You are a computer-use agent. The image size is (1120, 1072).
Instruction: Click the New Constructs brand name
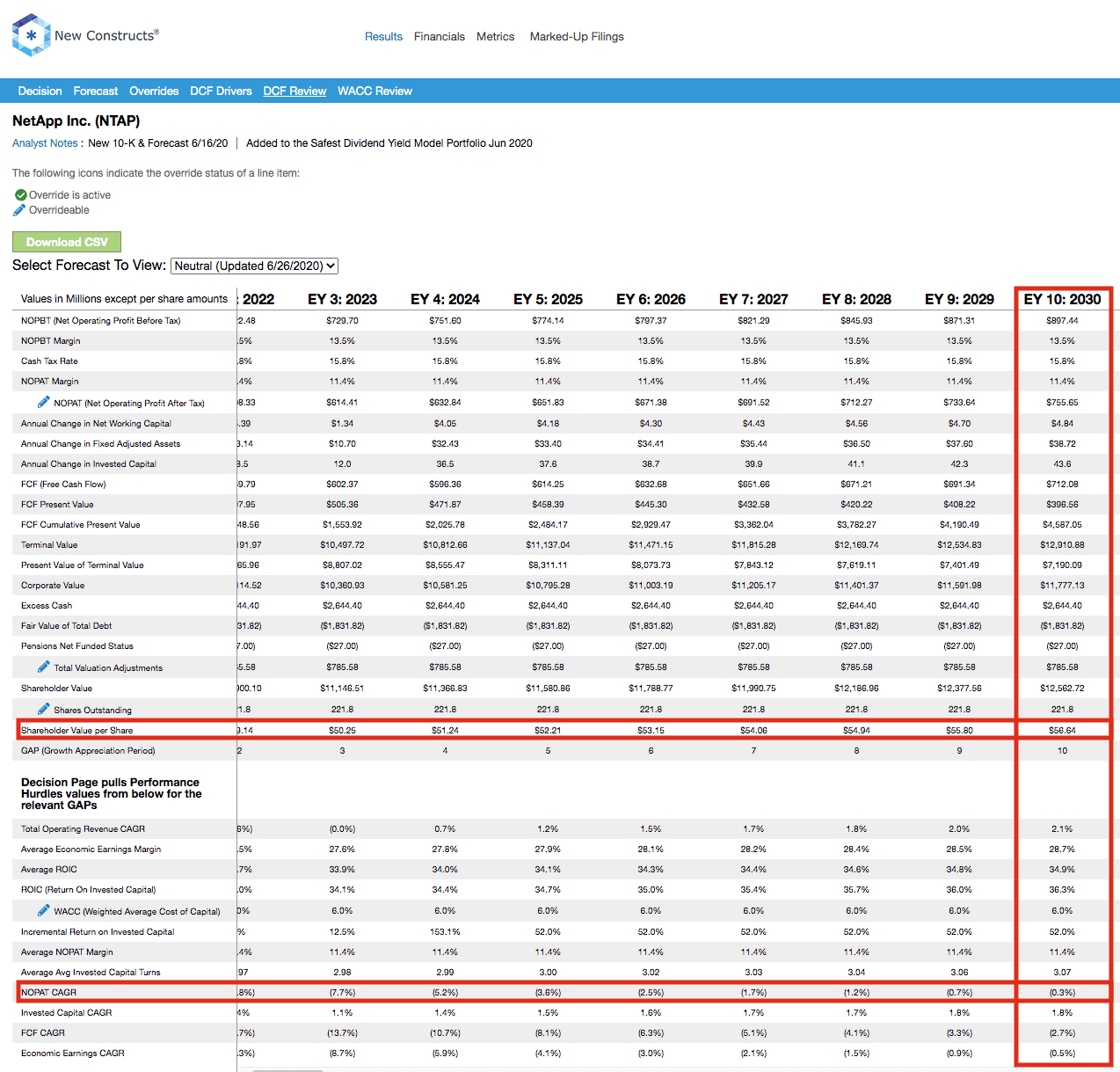coord(106,35)
